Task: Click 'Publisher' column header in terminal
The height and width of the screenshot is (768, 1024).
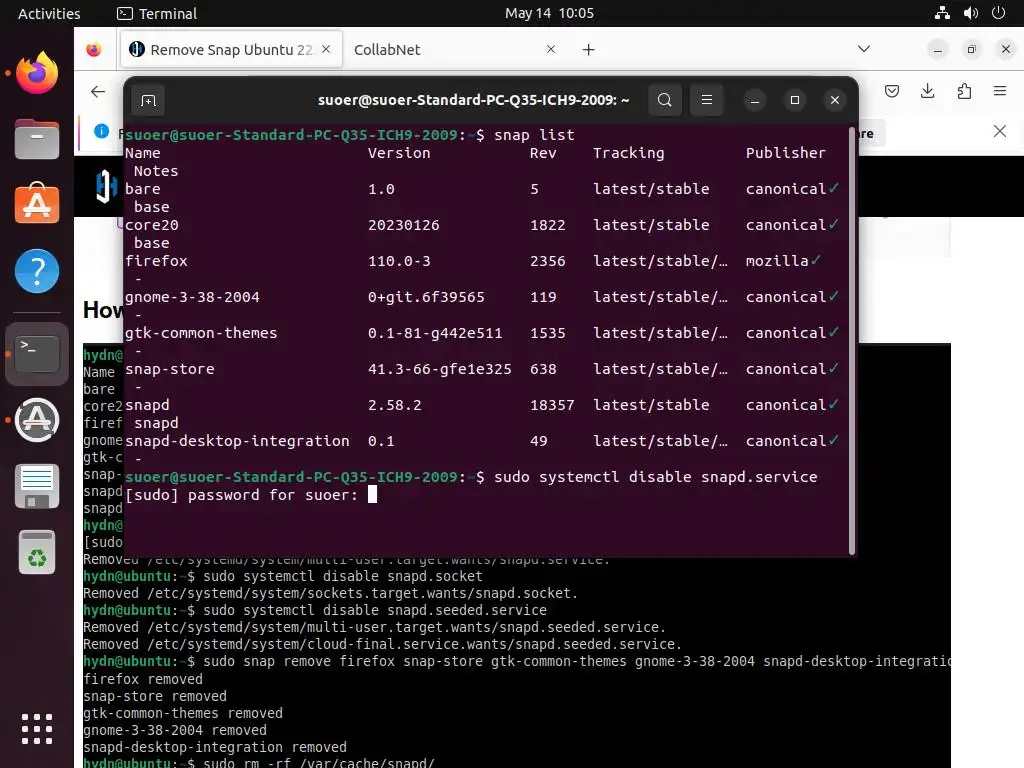Action: (786, 153)
